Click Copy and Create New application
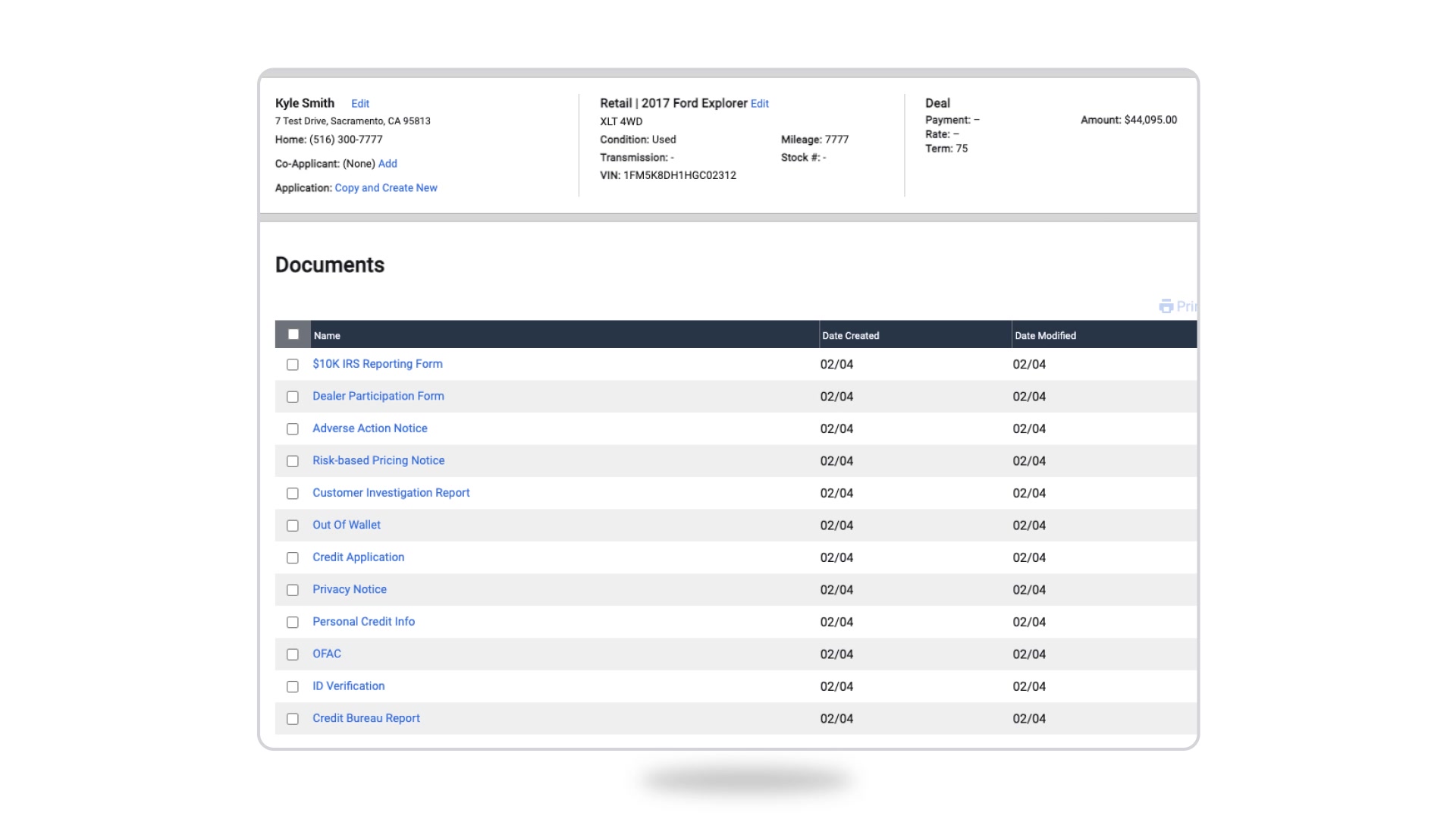This screenshot has width=1456, height=819. 385,188
